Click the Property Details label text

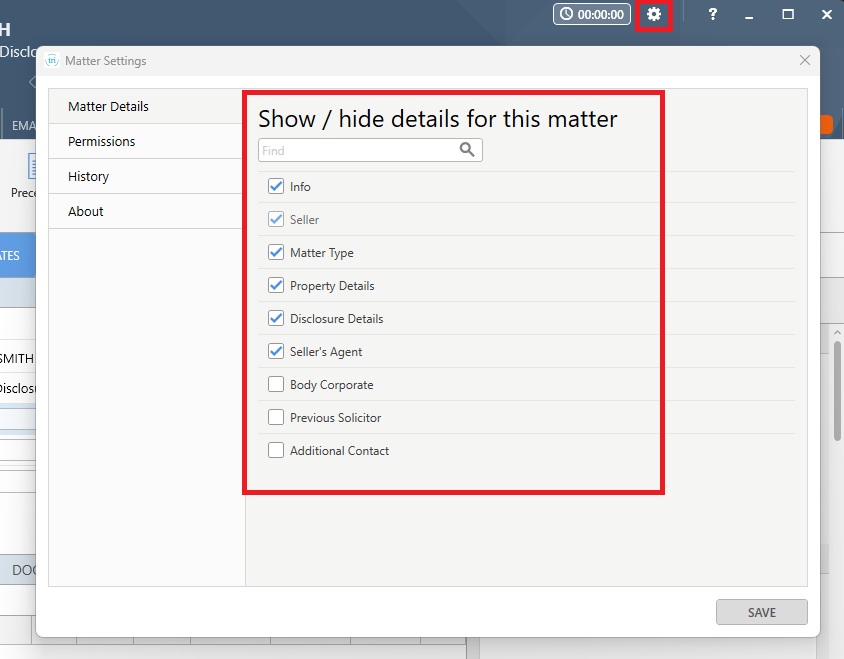click(x=332, y=286)
